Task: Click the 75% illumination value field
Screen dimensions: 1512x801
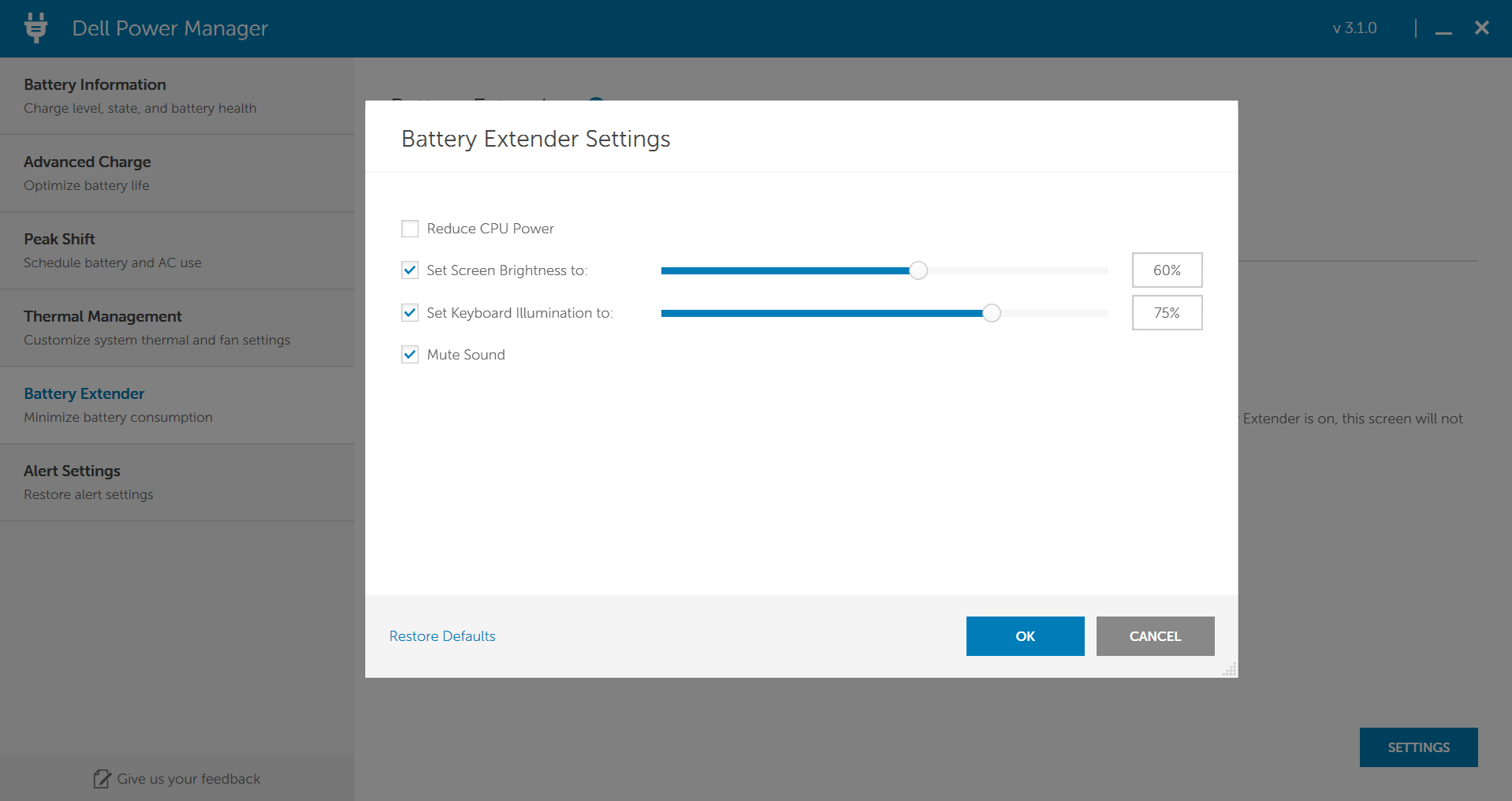Action: [x=1168, y=313]
